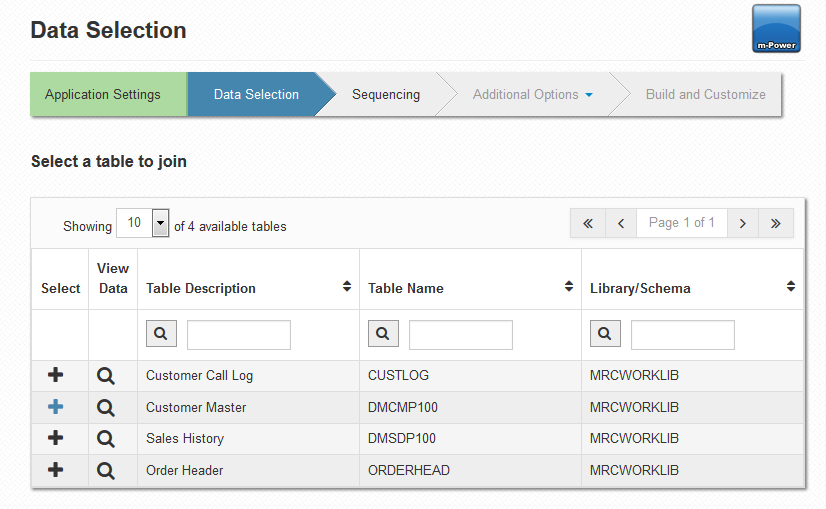
Task: Click the Customer Call Log description
Action: pos(199,376)
